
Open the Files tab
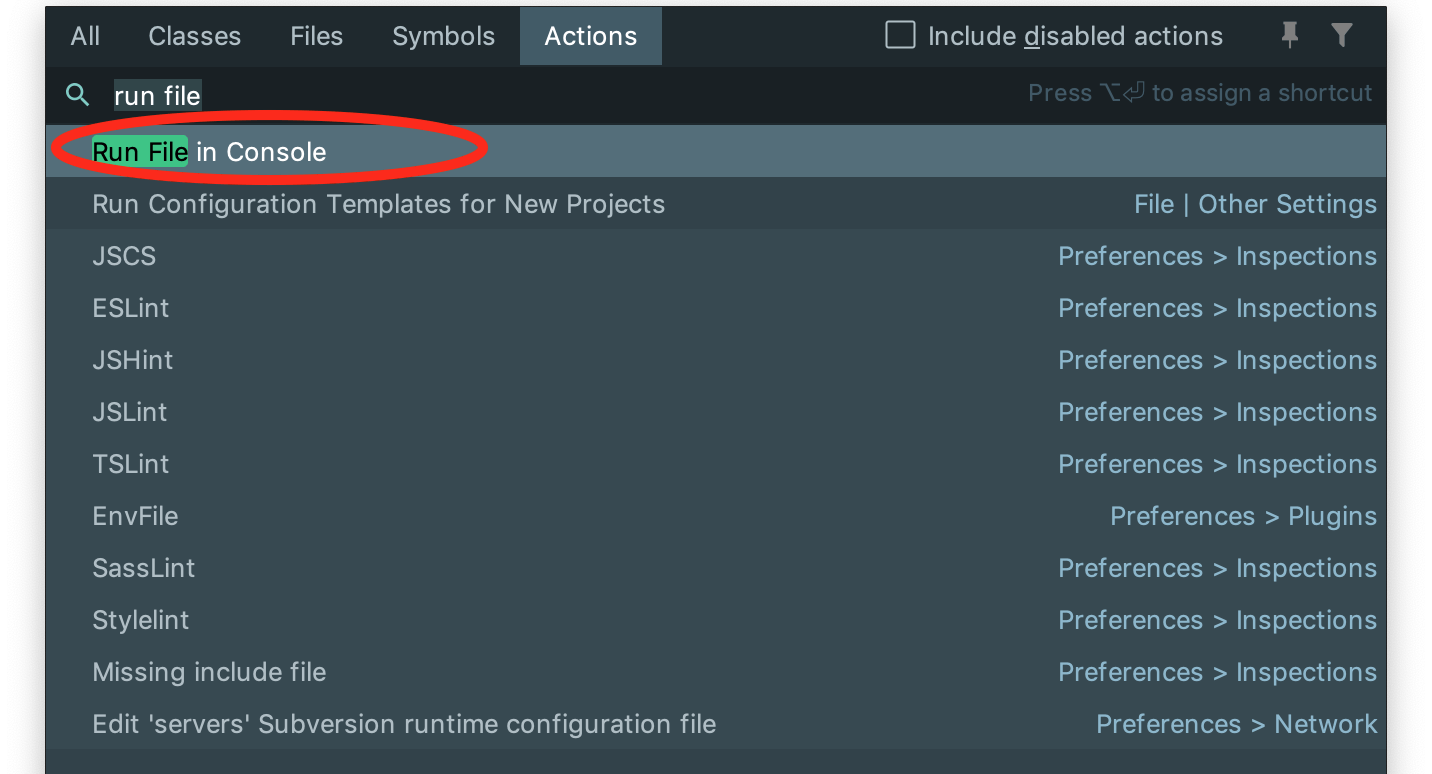tap(317, 36)
